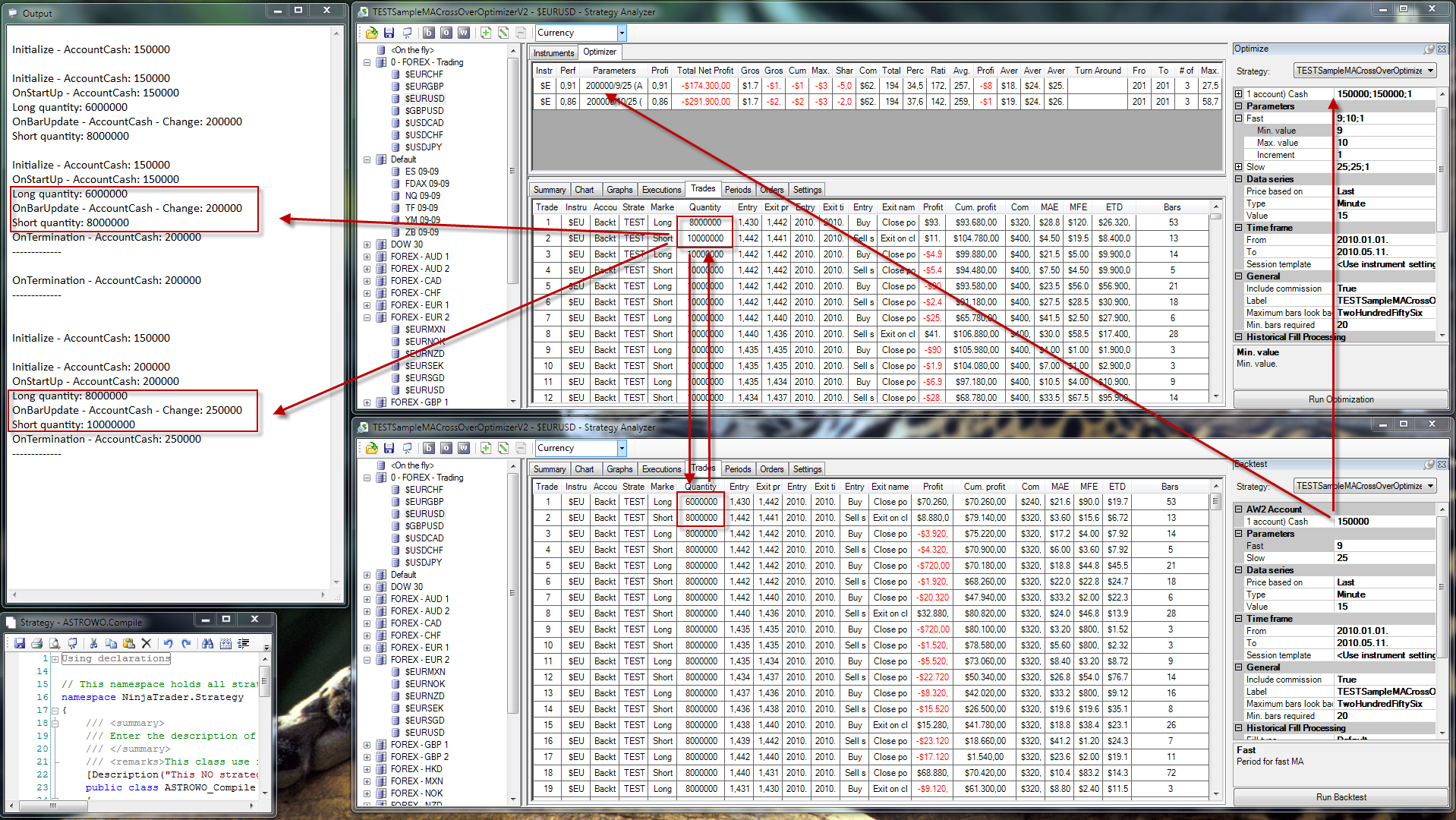
Task: Click the 'o' optimize icon in upper Strategy Analyzer
Action: [x=446, y=33]
